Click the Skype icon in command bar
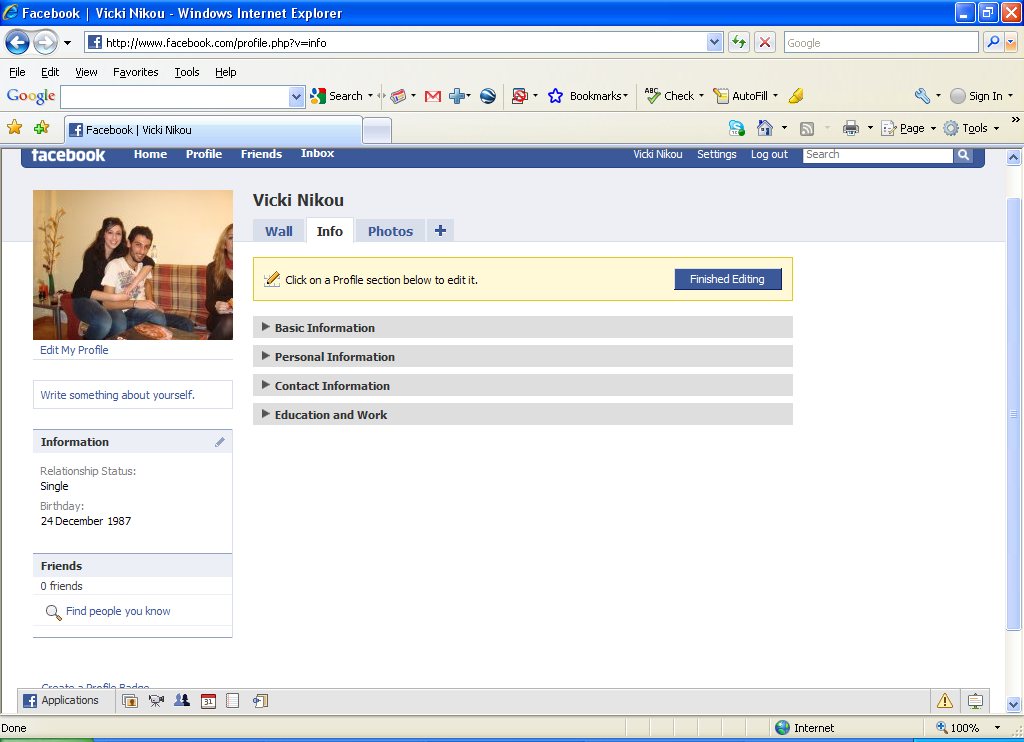The height and width of the screenshot is (742, 1024). point(737,128)
